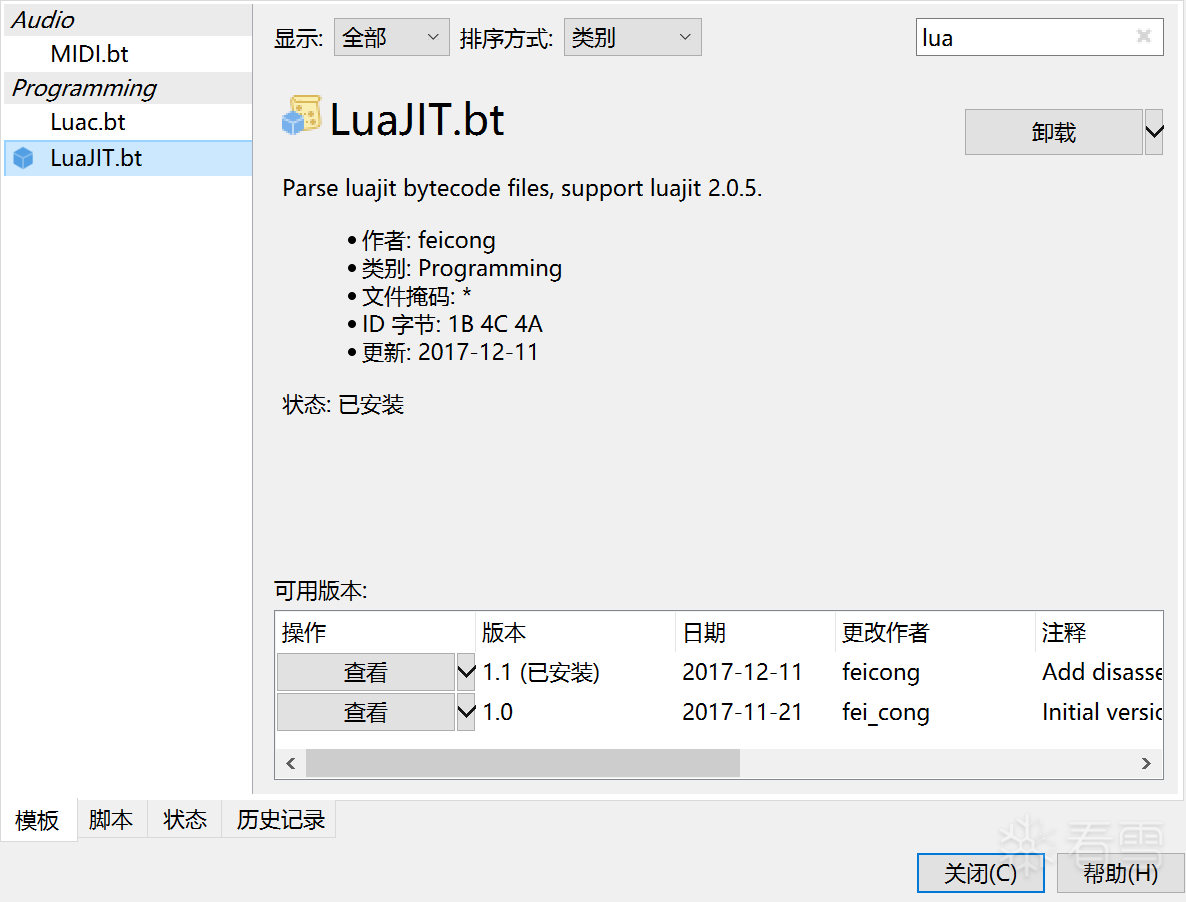Click the 关闭(C) button

(980, 873)
